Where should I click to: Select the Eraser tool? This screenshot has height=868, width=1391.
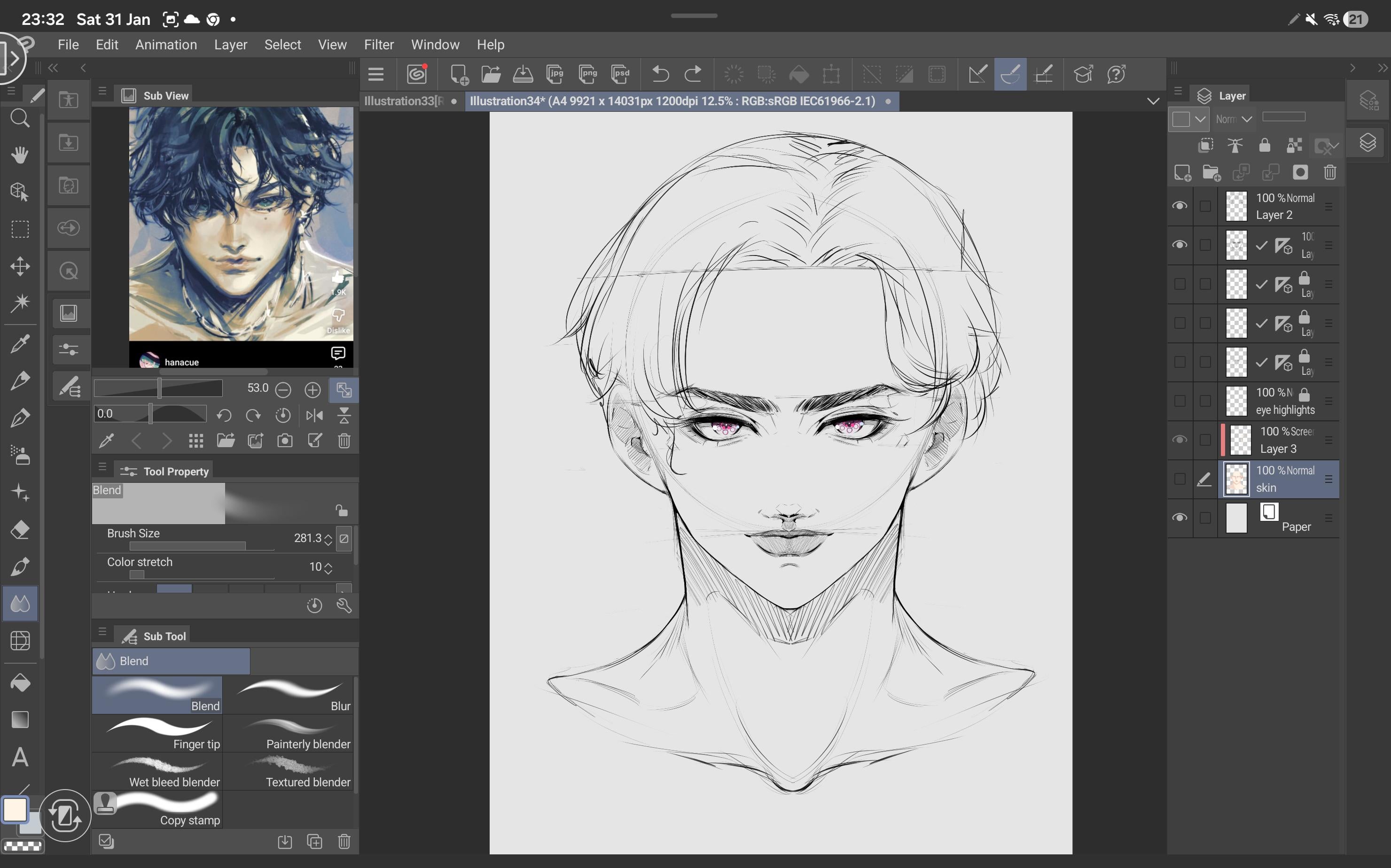[20, 529]
